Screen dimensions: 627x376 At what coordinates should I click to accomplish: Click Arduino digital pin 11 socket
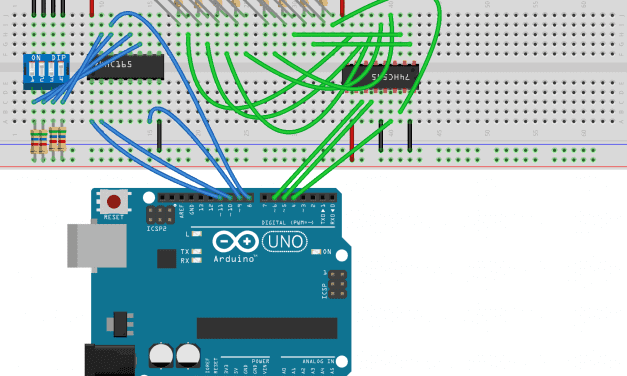(220, 198)
